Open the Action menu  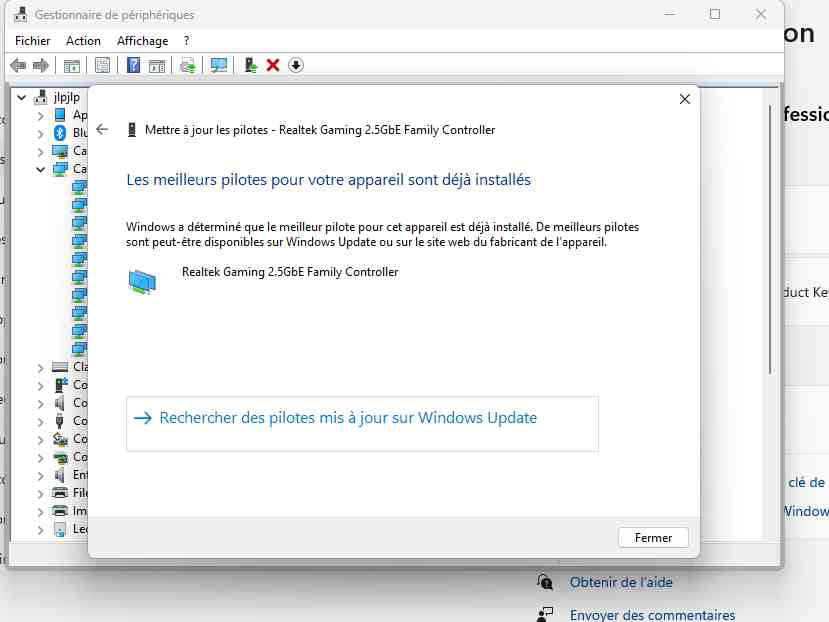(x=84, y=41)
